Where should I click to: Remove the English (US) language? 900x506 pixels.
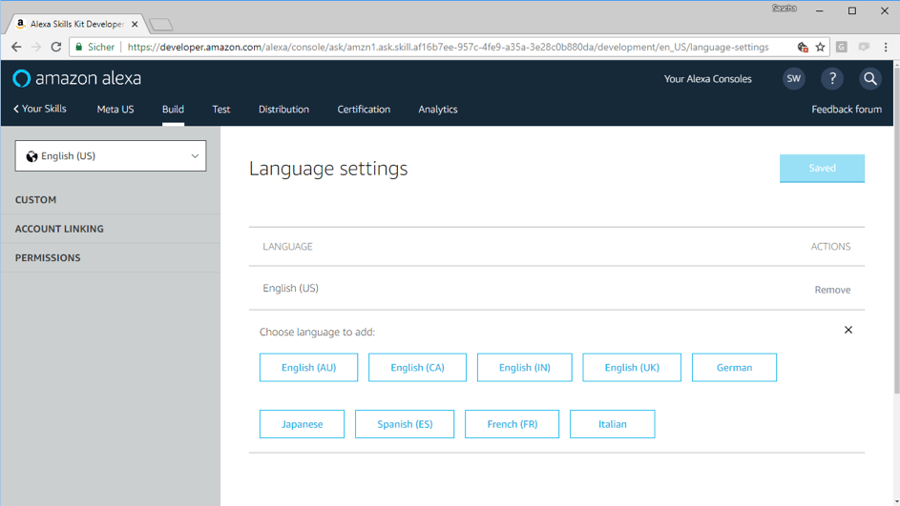[x=832, y=290]
